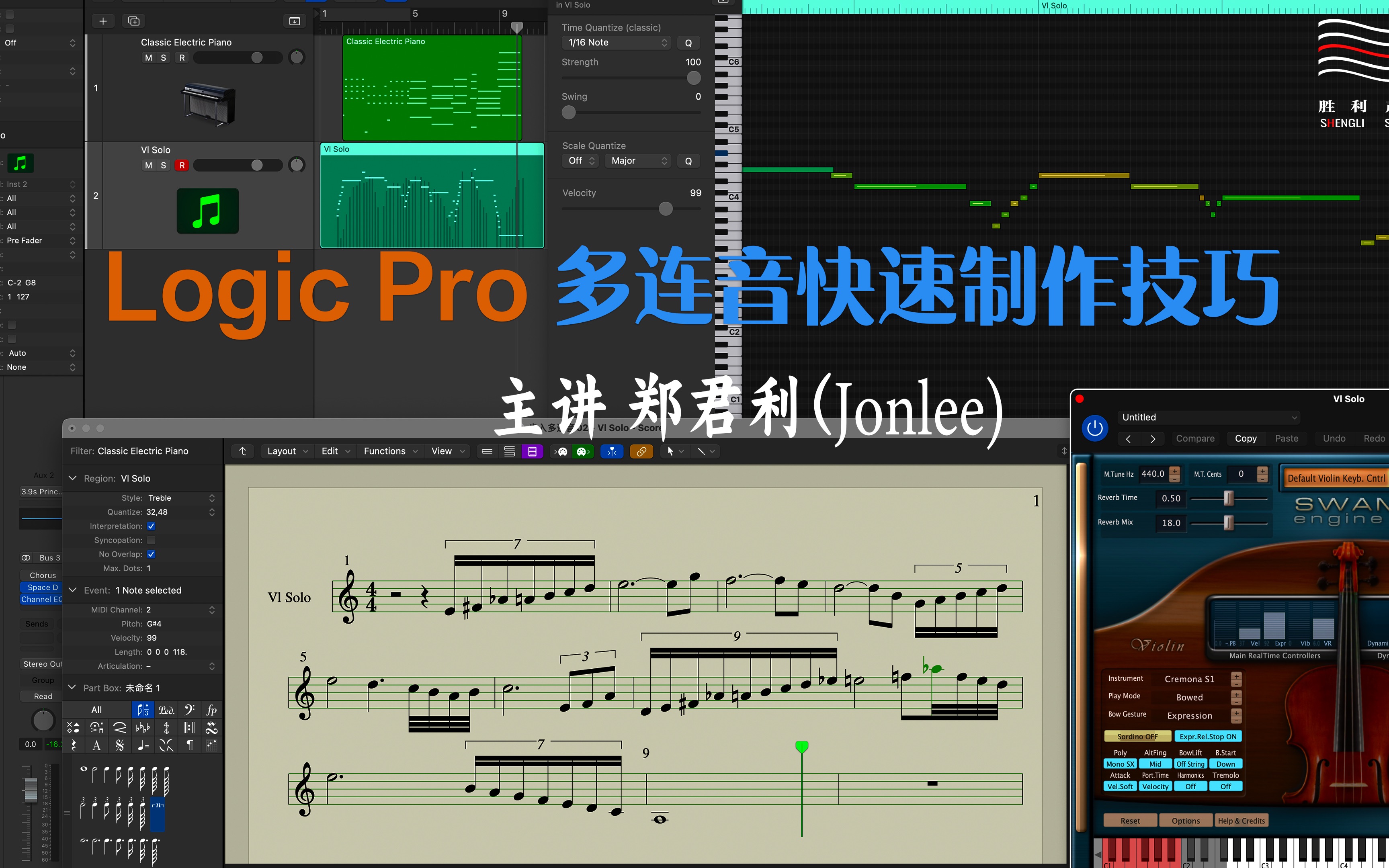
Task: Select repeat barline icon in Part Box
Action: coord(189,728)
